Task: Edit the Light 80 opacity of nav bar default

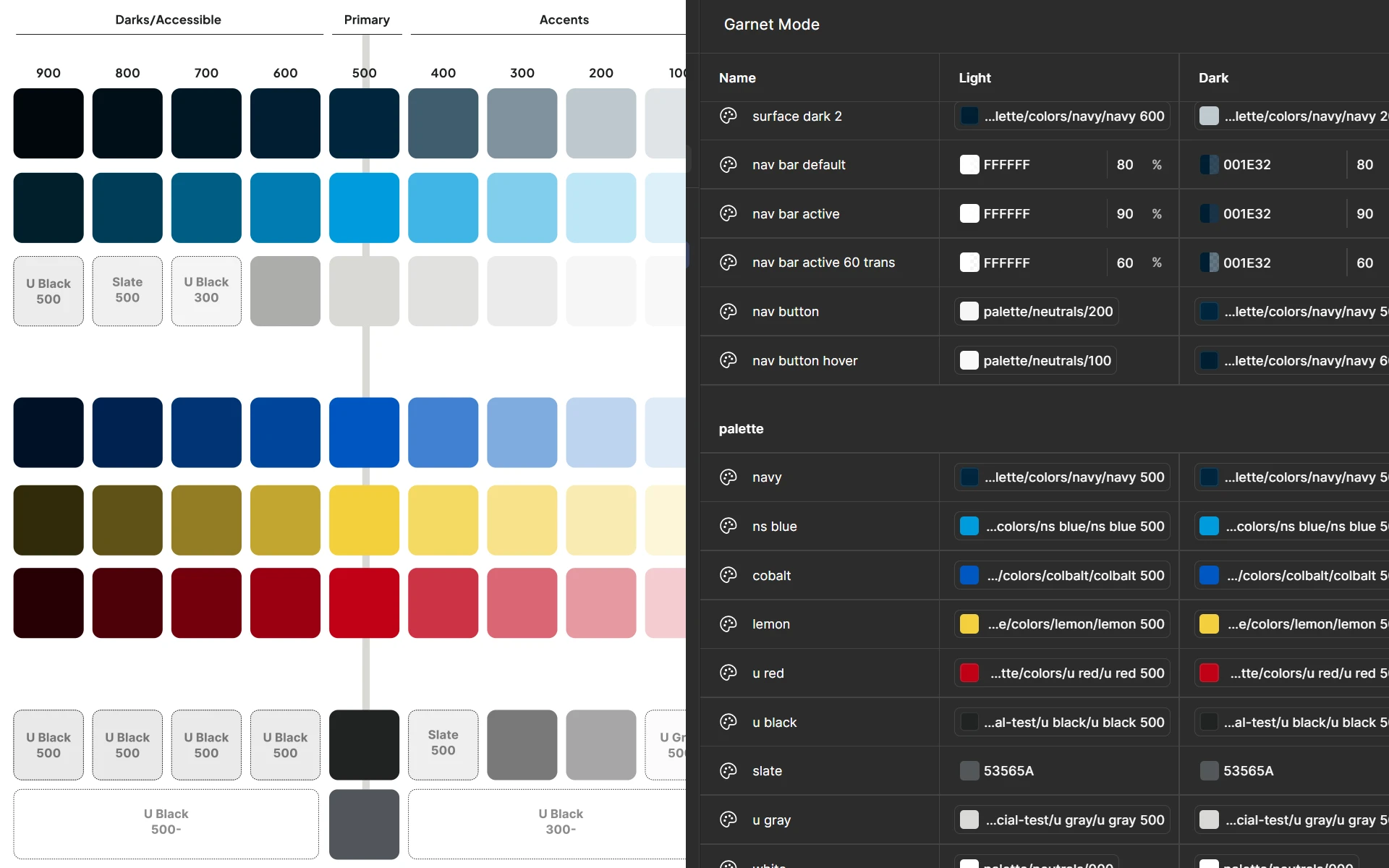Action: point(1125,165)
